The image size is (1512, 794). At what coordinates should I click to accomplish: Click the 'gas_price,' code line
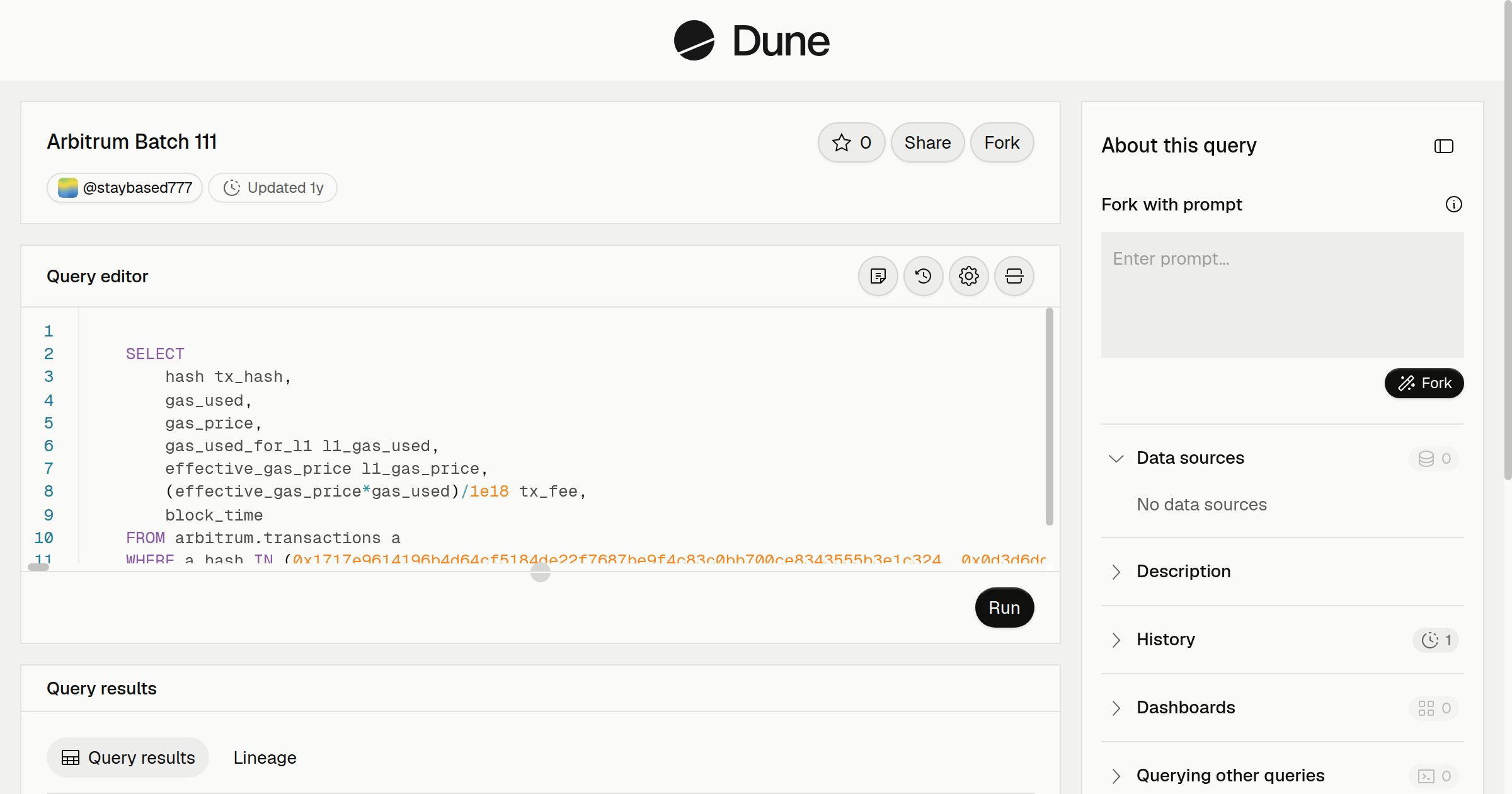(213, 423)
